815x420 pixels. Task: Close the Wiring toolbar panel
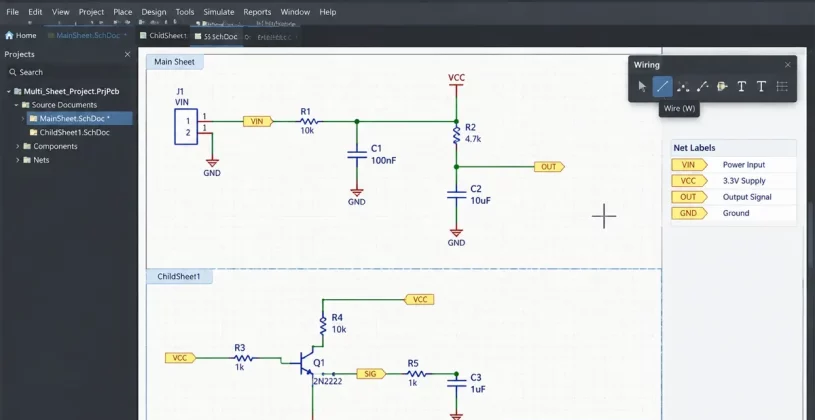pos(787,65)
